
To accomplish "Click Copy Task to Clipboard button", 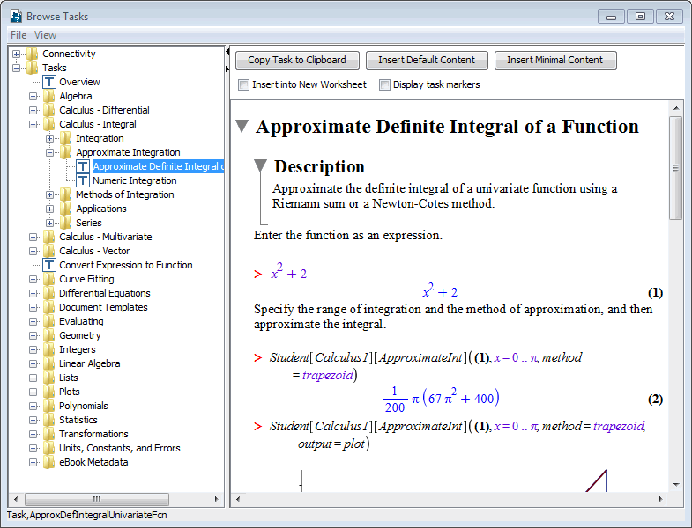I will pos(296,60).
